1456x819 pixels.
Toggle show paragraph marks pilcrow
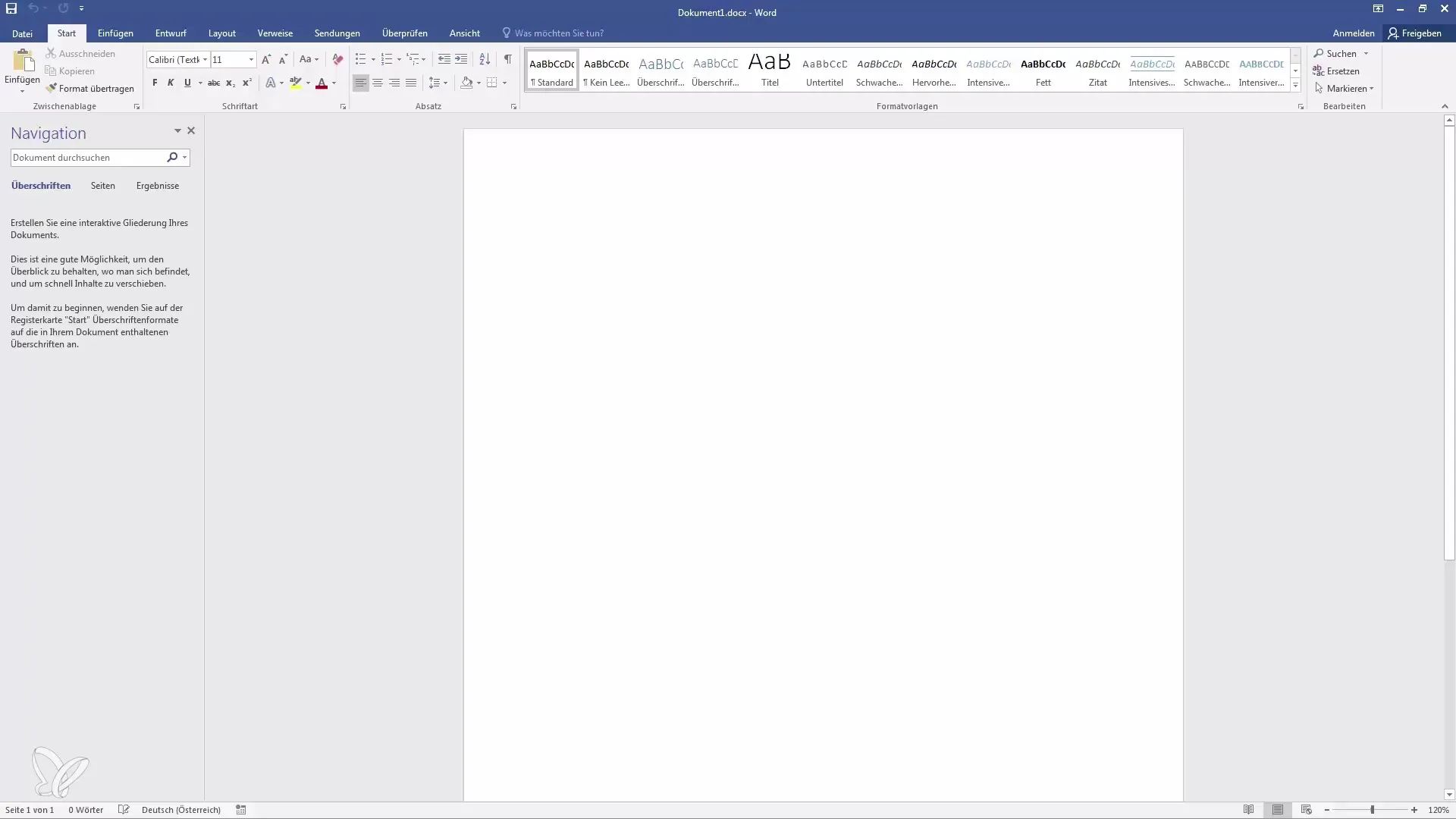pyautogui.click(x=508, y=59)
